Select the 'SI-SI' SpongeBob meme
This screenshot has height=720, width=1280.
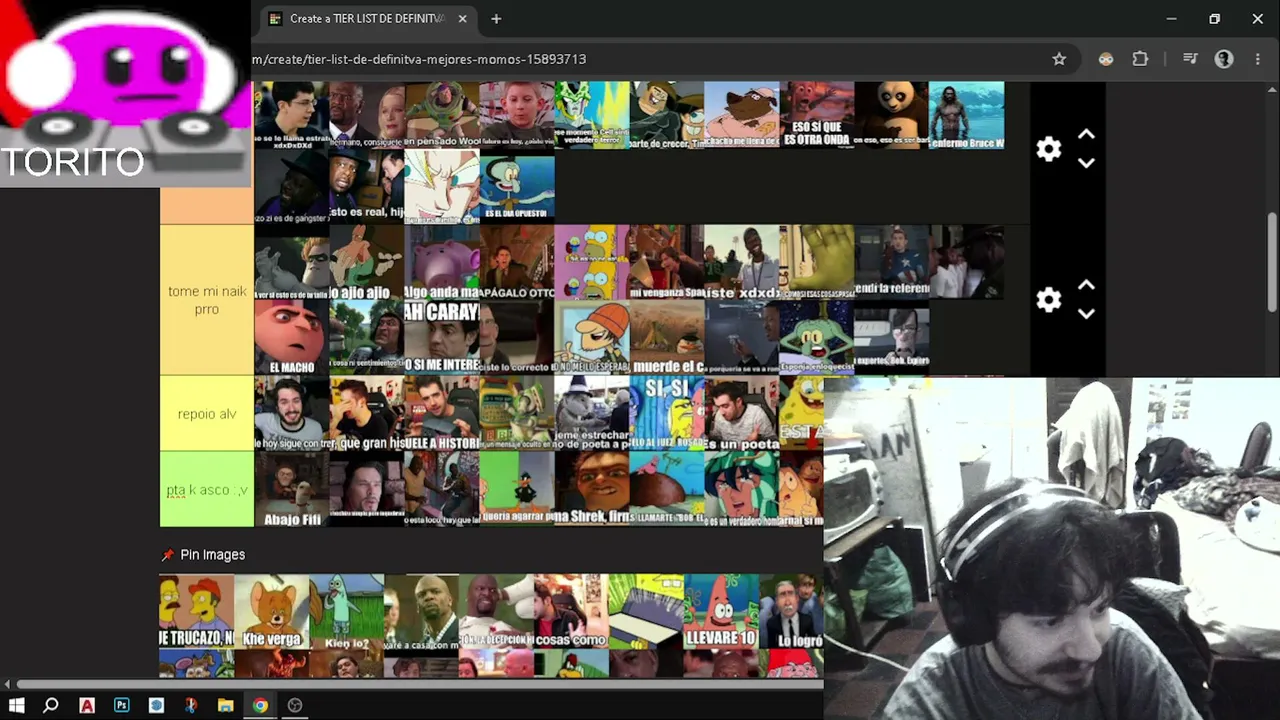pyautogui.click(x=667, y=414)
